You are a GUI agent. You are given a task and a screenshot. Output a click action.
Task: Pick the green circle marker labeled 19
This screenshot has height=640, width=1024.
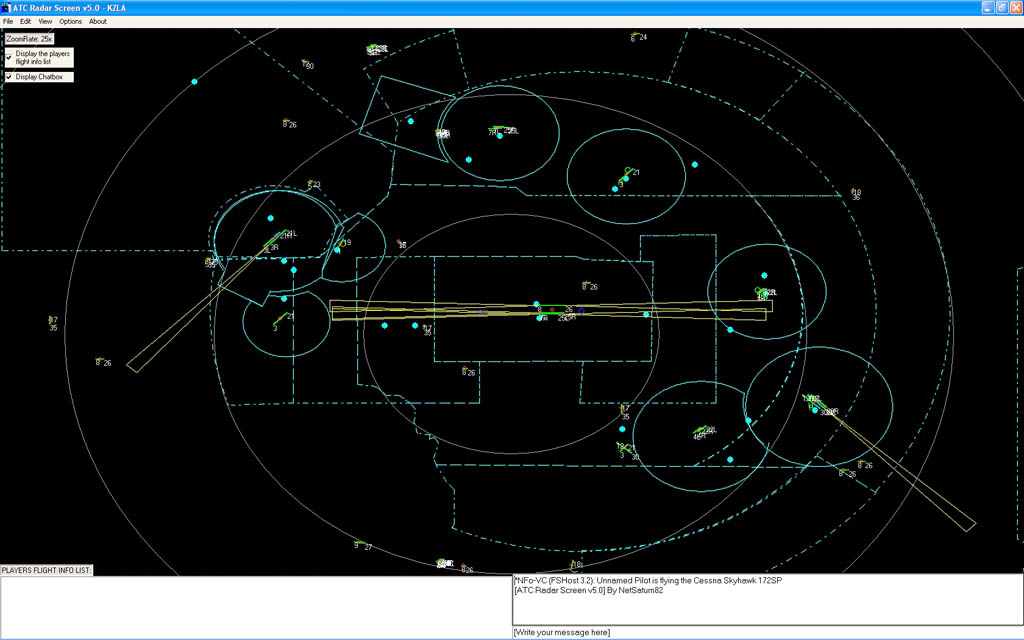click(x=344, y=242)
